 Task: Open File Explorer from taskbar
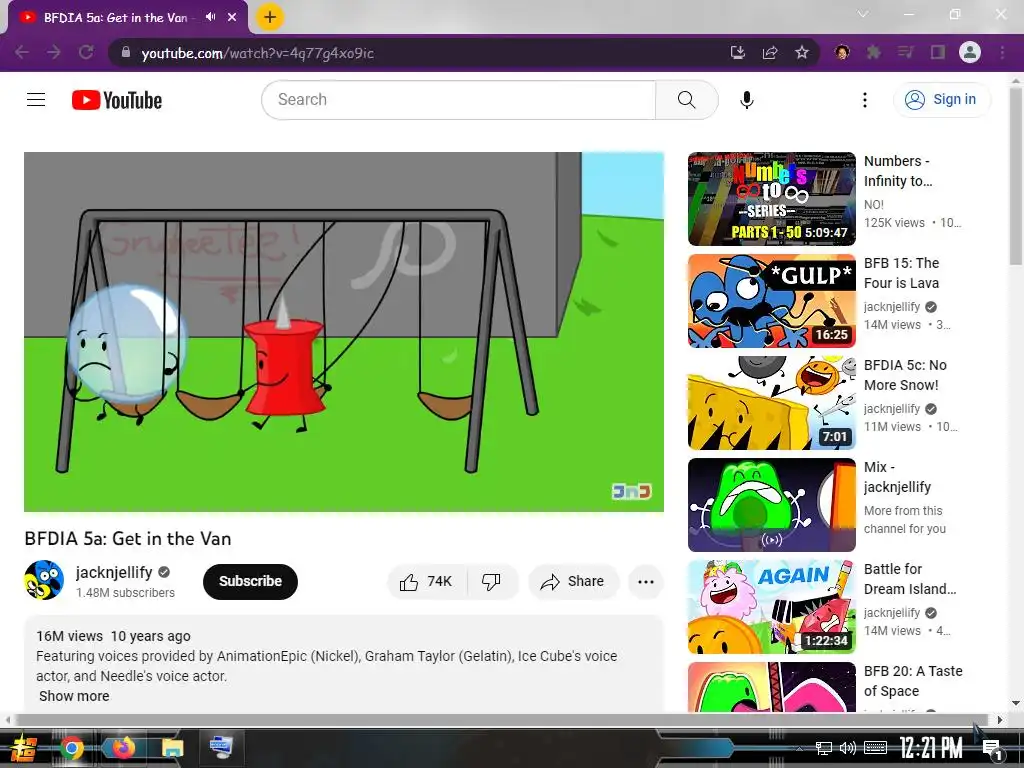pyautogui.click(x=173, y=747)
